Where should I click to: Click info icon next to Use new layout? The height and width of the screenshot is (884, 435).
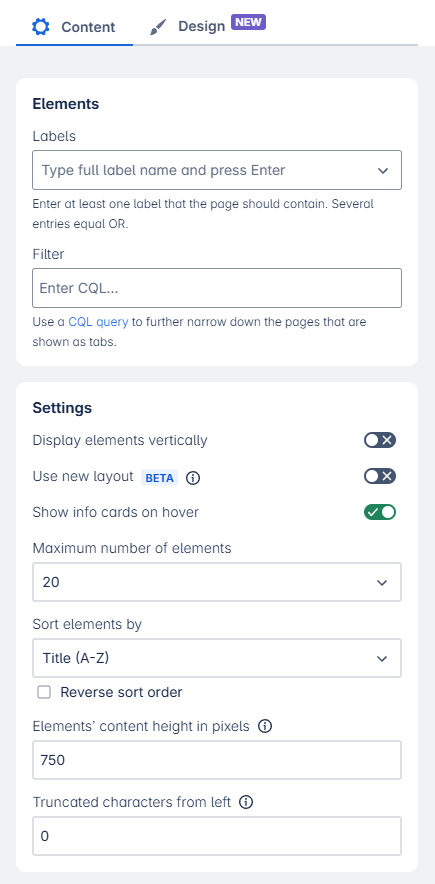pyautogui.click(x=193, y=478)
